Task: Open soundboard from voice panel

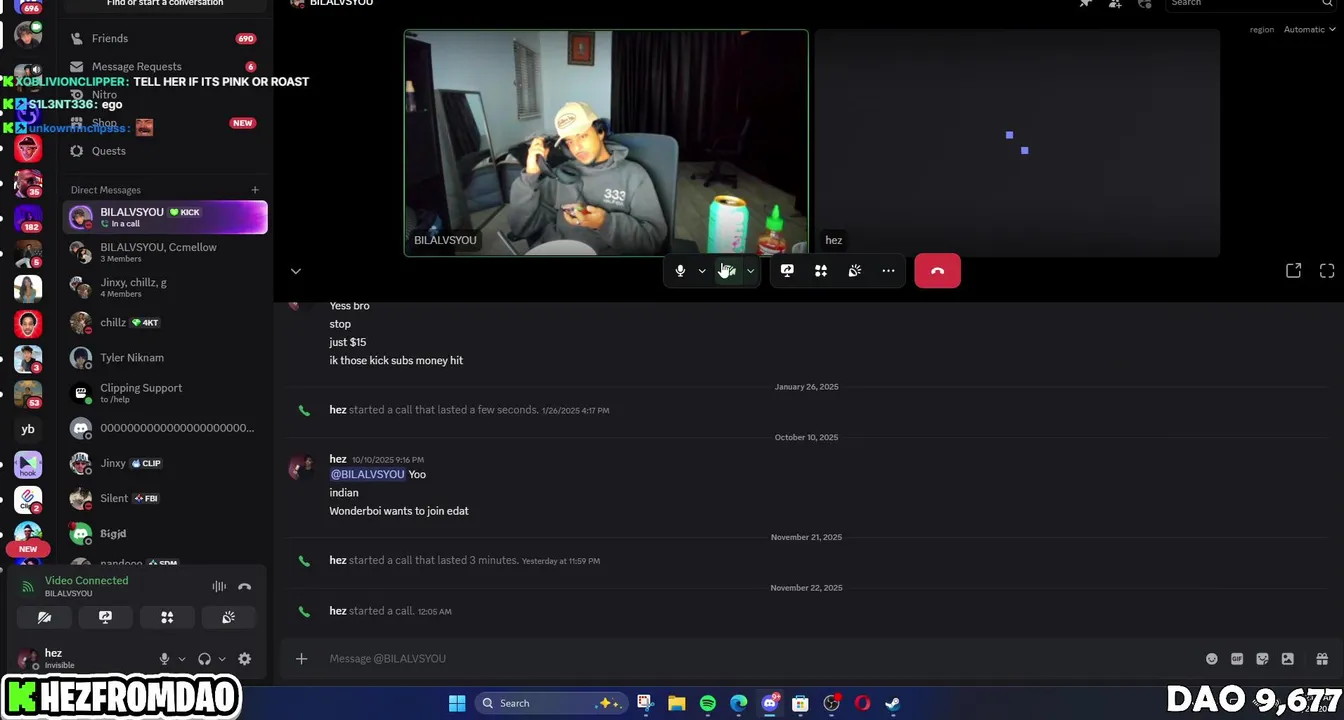Action: click(x=228, y=618)
